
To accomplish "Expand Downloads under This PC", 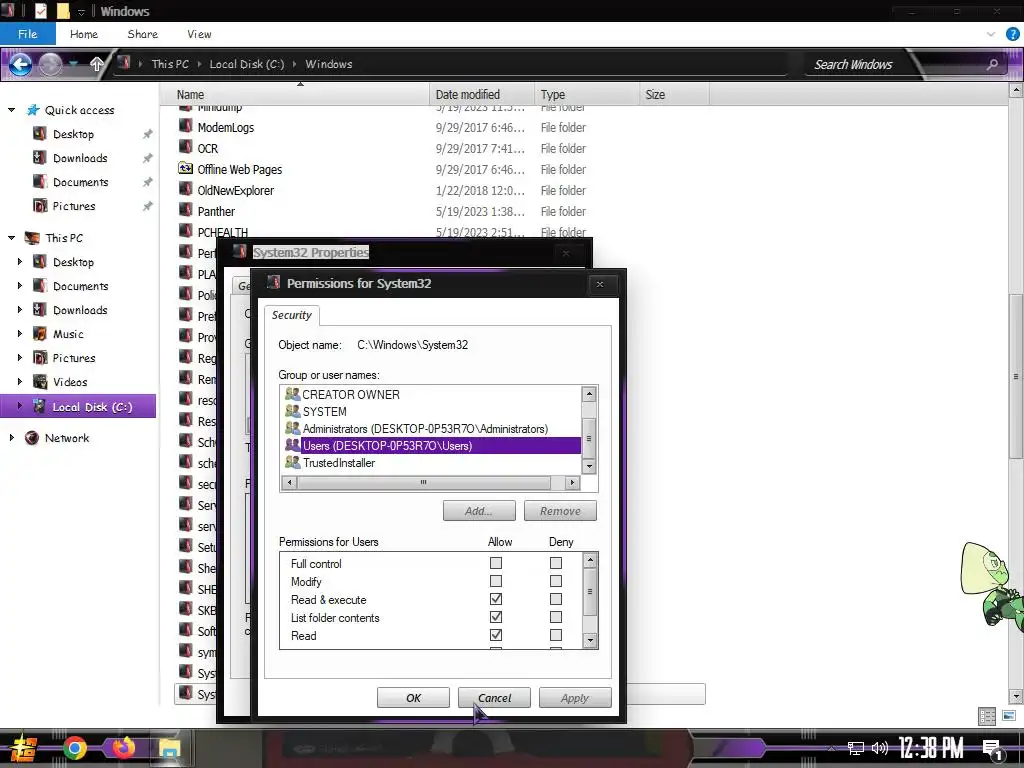I will pos(20,310).
